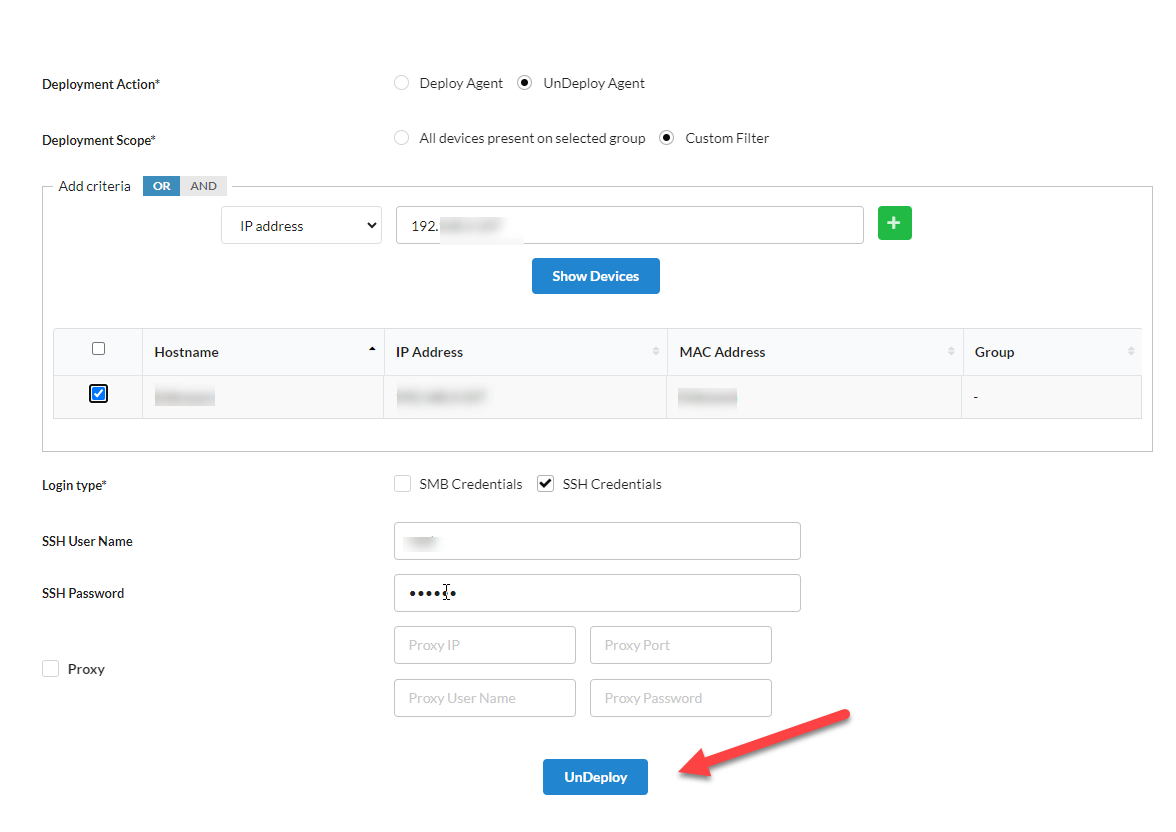Select the Deploy Agent radio button
1176x832 pixels.
pyautogui.click(x=401, y=82)
